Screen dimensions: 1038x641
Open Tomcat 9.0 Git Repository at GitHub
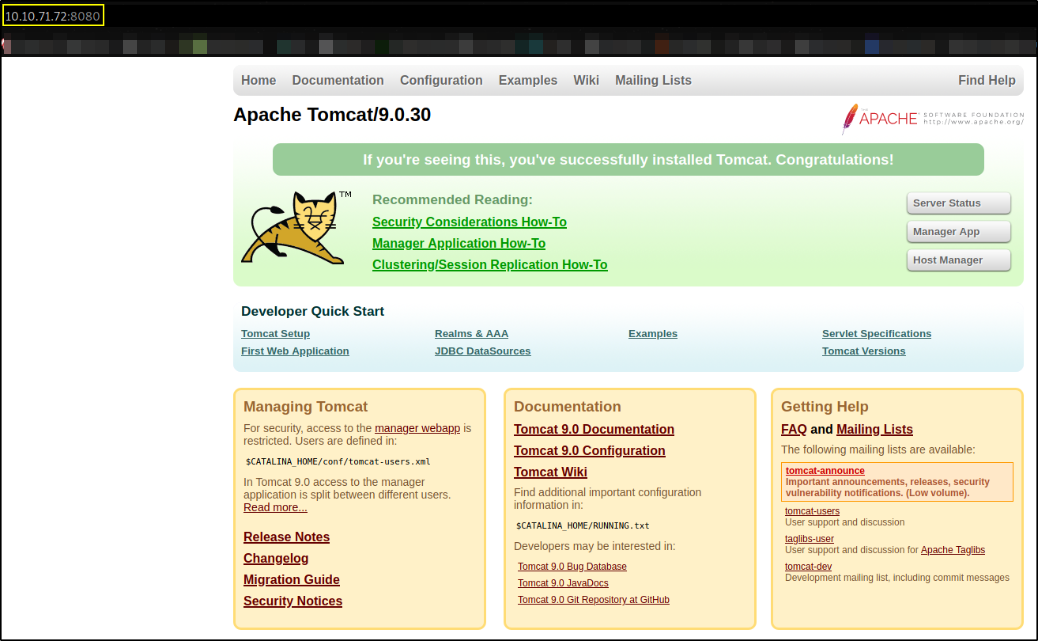coord(593,599)
